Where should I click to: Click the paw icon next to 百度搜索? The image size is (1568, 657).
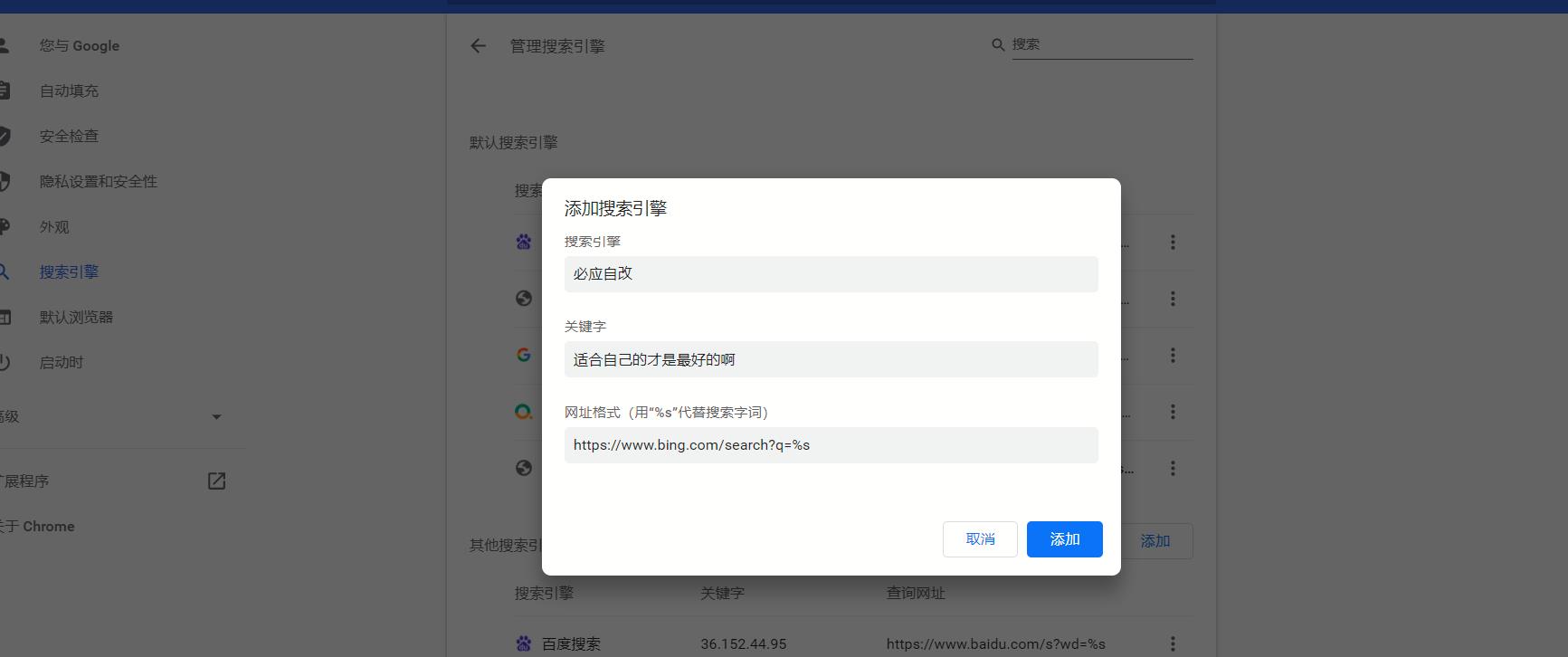(524, 643)
